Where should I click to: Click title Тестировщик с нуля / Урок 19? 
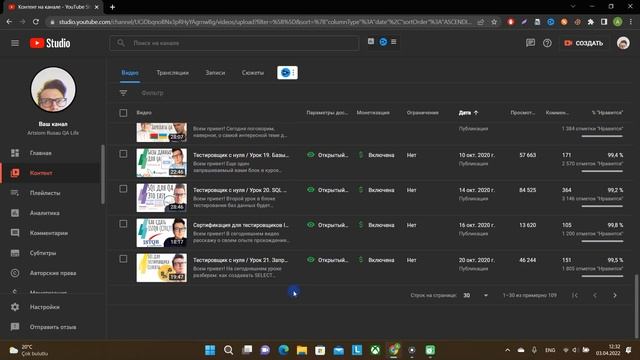click(x=241, y=155)
